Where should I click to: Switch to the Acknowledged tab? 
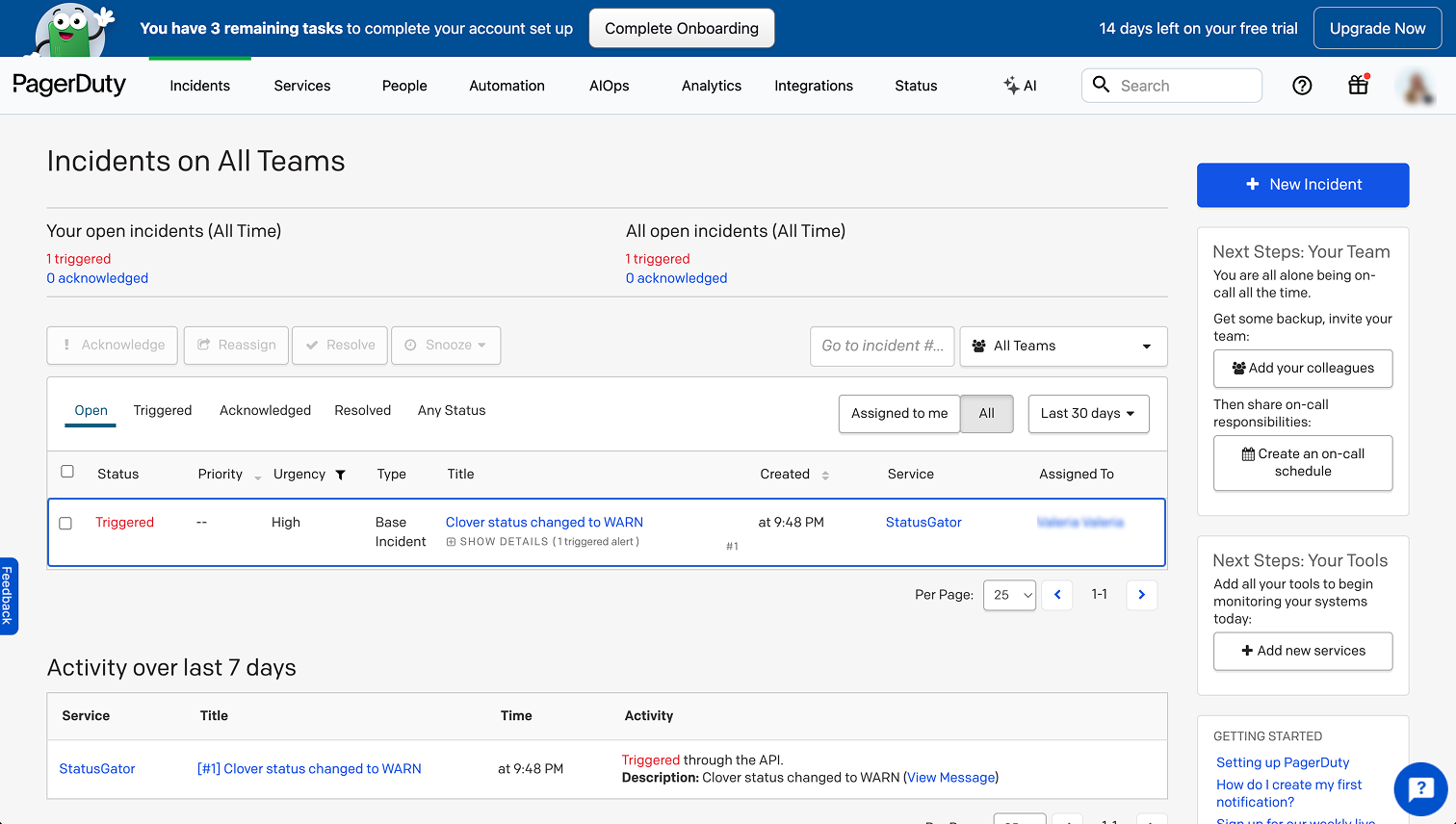point(265,411)
